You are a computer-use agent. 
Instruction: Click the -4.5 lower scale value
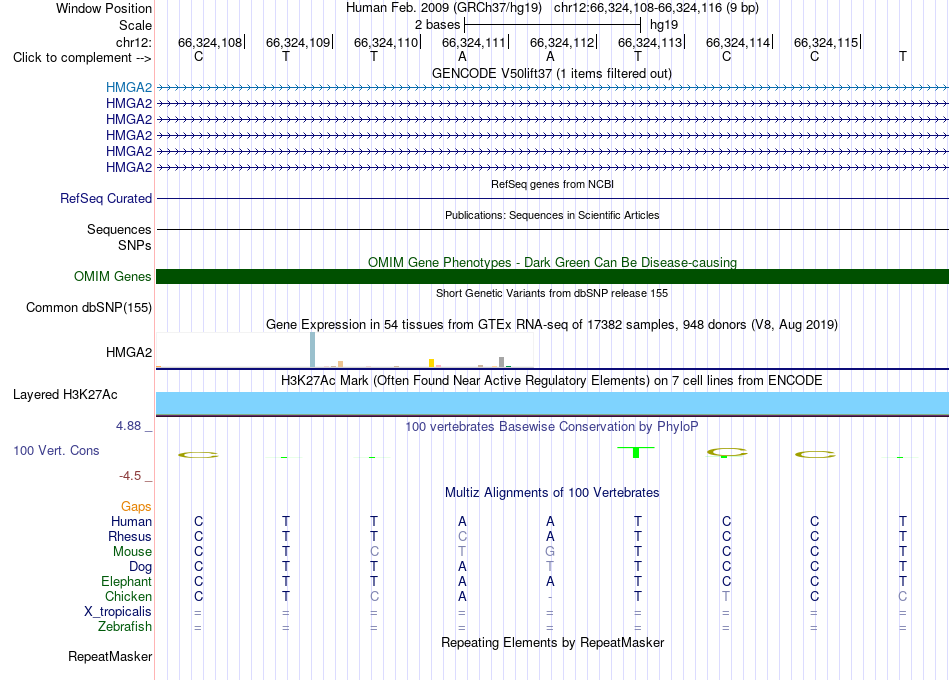coord(130,476)
